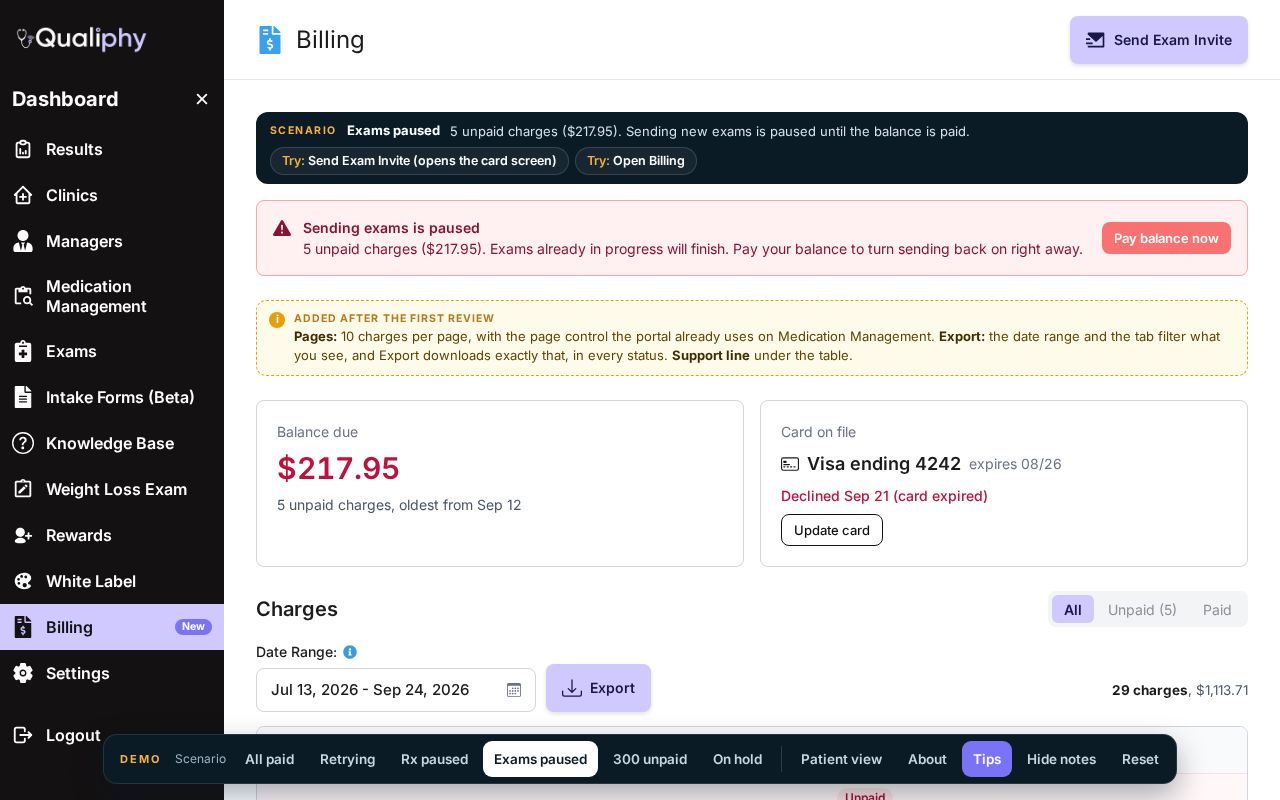The width and height of the screenshot is (1280, 800).
Task: Switch demo scenario to 300 unpaid
Action: [650, 759]
